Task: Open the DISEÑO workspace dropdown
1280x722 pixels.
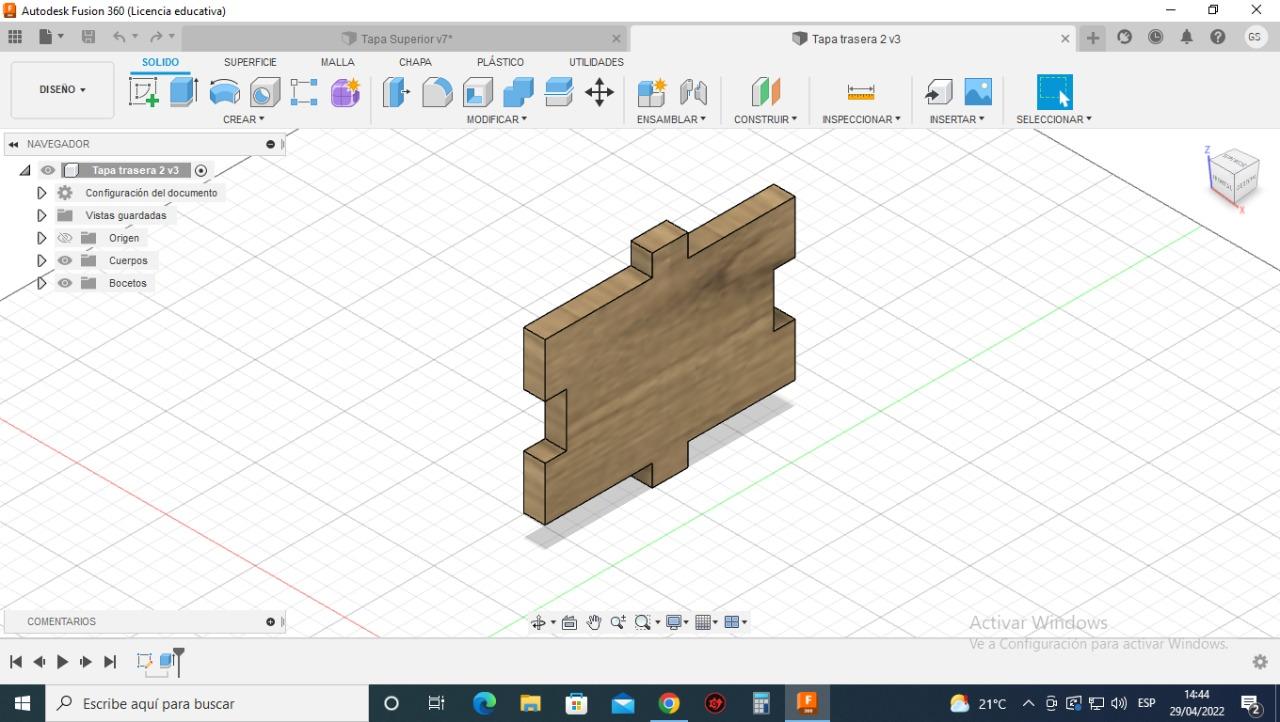Action: point(62,89)
